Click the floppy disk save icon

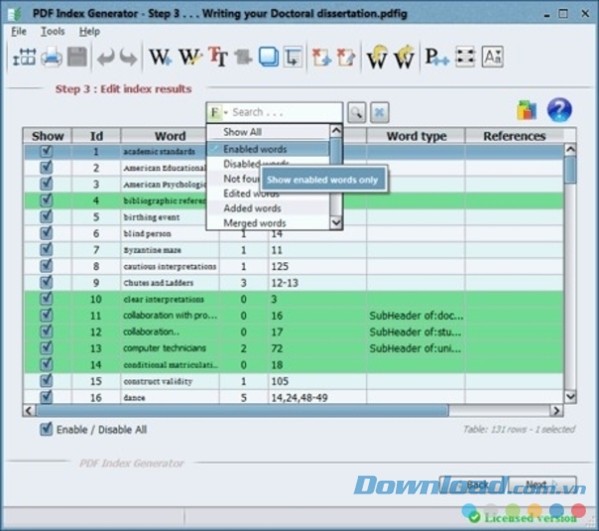(x=77, y=57)
